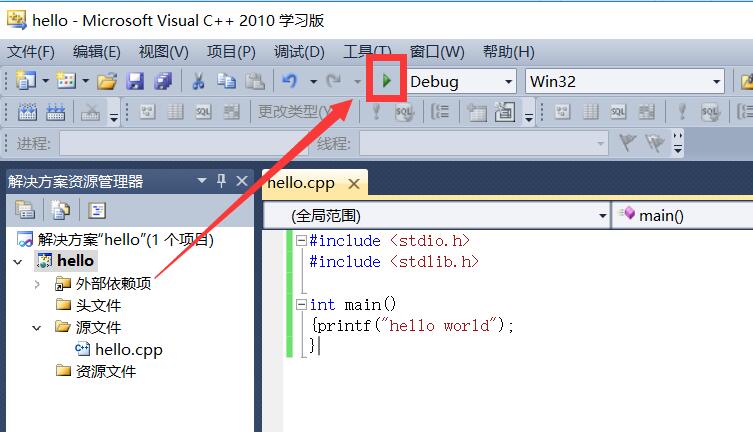Click the Copy toolbar icon
The height and width of the screenshot is (432, 753).
tap(226, 81)
